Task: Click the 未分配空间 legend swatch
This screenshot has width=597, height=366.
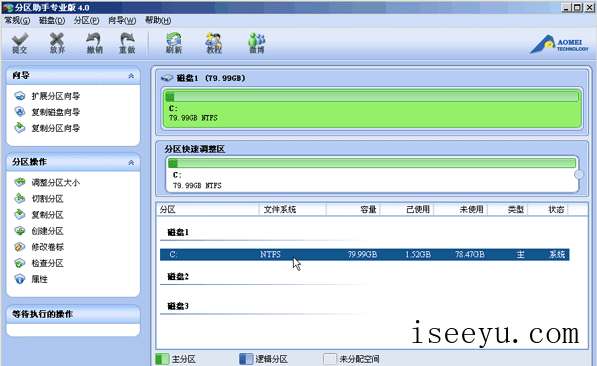Action: pos(330,359)
